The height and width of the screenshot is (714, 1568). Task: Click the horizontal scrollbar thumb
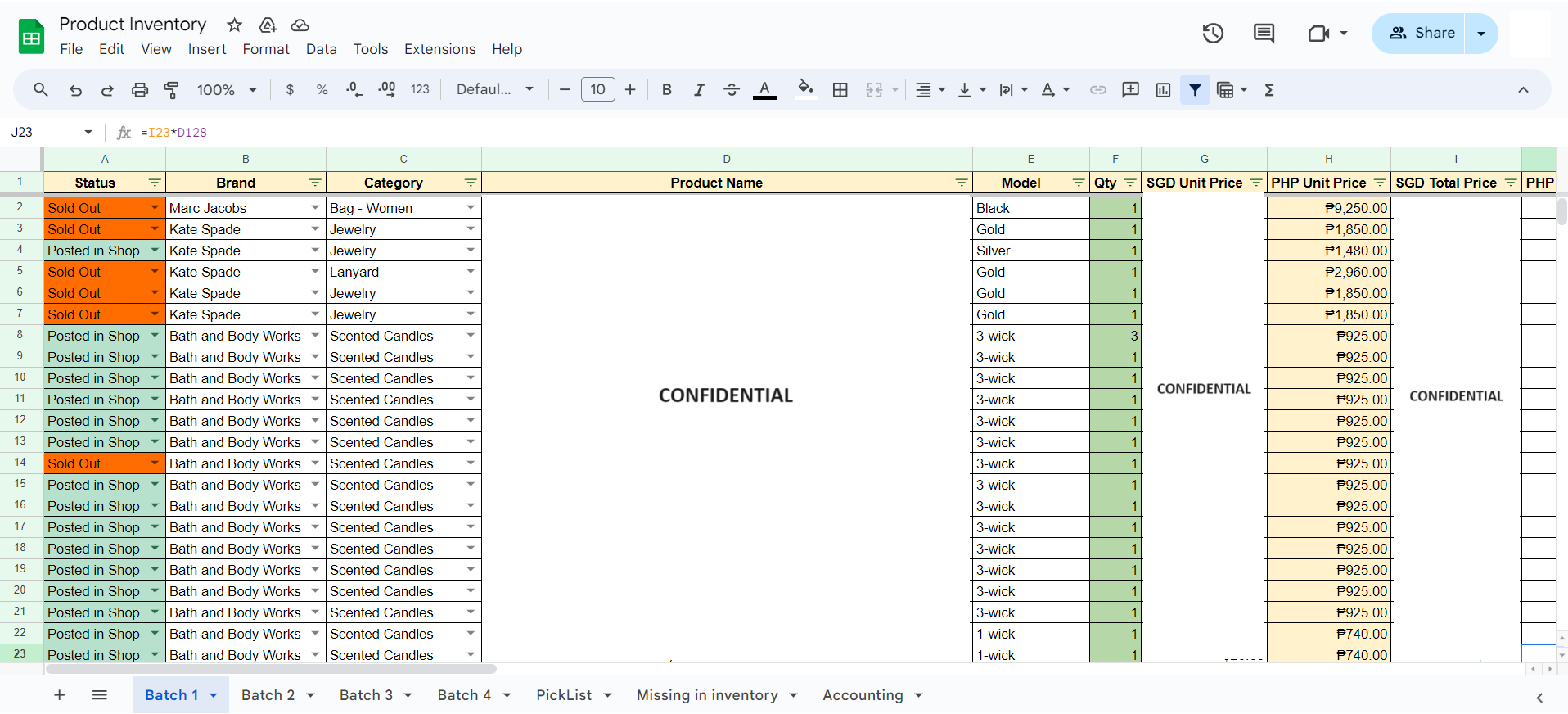pyautogui.click(x=271, y=669)
